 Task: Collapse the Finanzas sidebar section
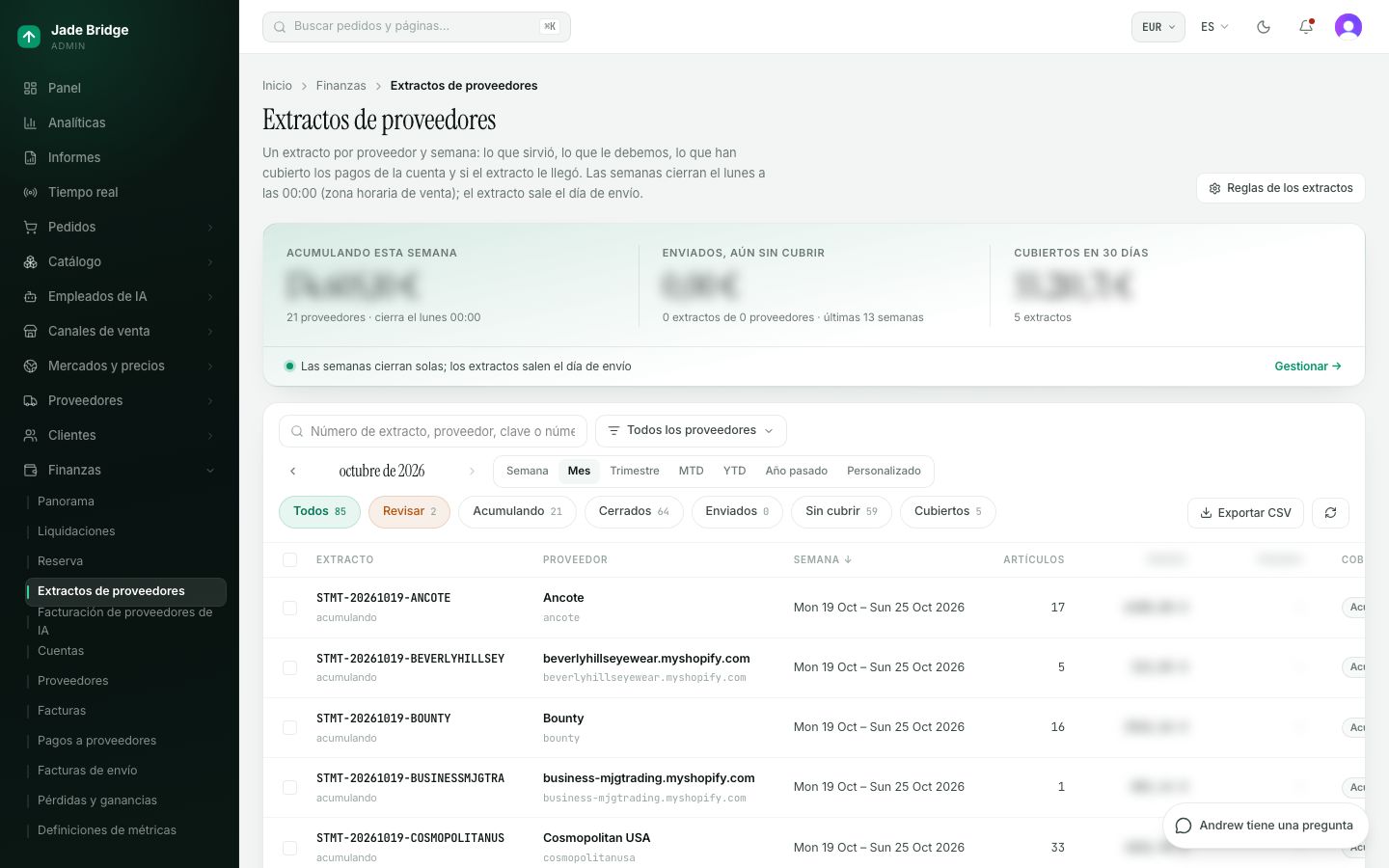pyautogui.click(x=120, y=470)
